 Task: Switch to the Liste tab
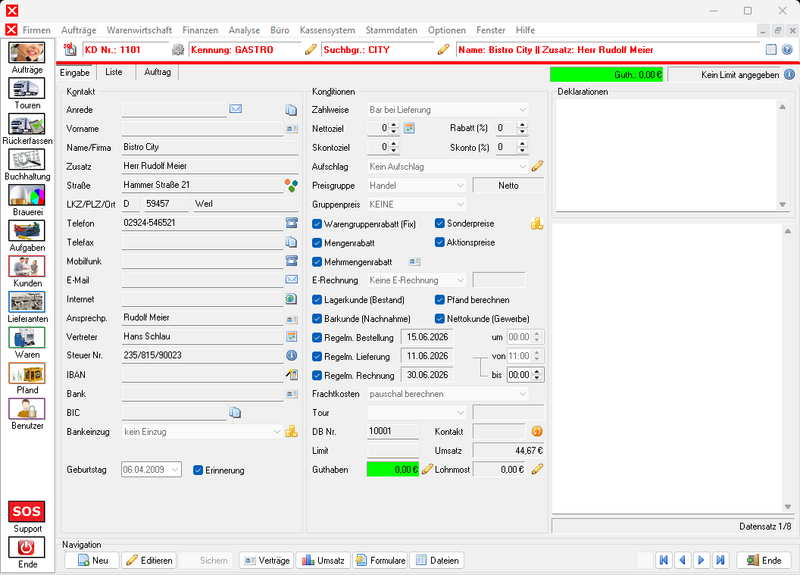113,72
